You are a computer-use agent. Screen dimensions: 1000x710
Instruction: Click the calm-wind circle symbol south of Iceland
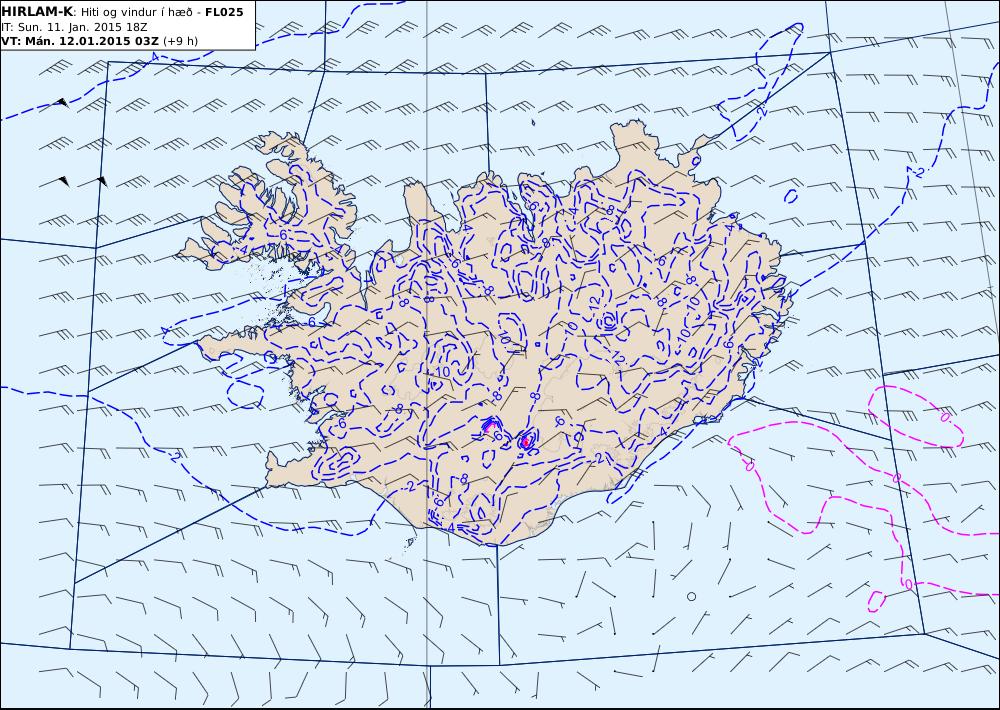click(x=691, y=596)
